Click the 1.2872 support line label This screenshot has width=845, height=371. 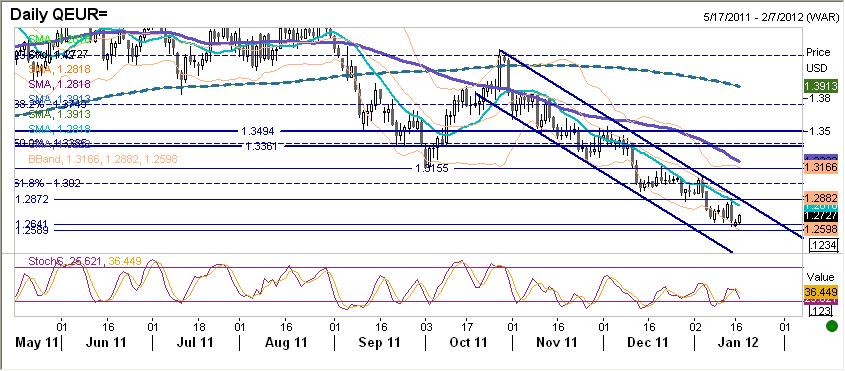tap(33, 199)
